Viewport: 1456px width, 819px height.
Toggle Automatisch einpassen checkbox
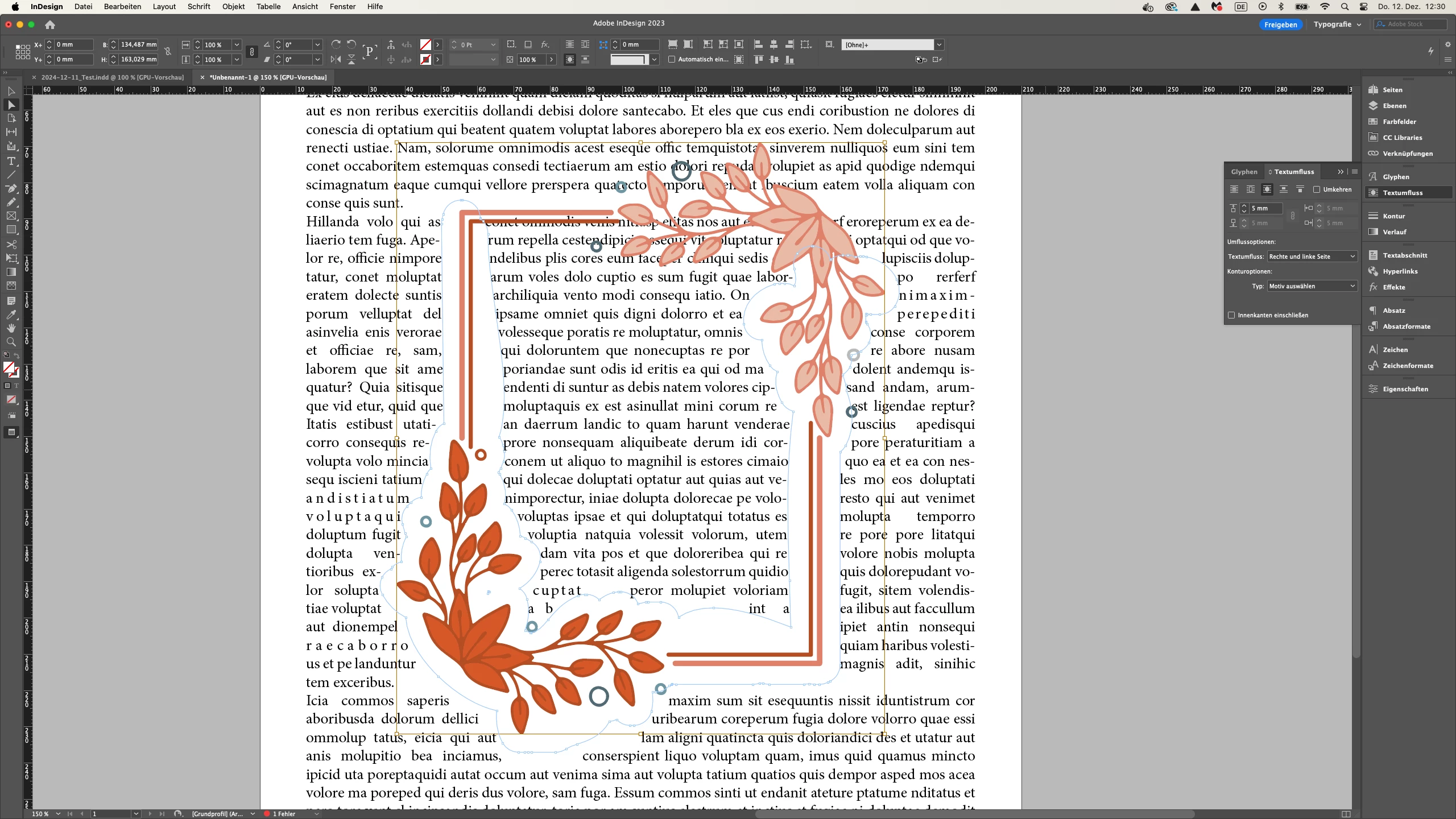tap(672, 59)
